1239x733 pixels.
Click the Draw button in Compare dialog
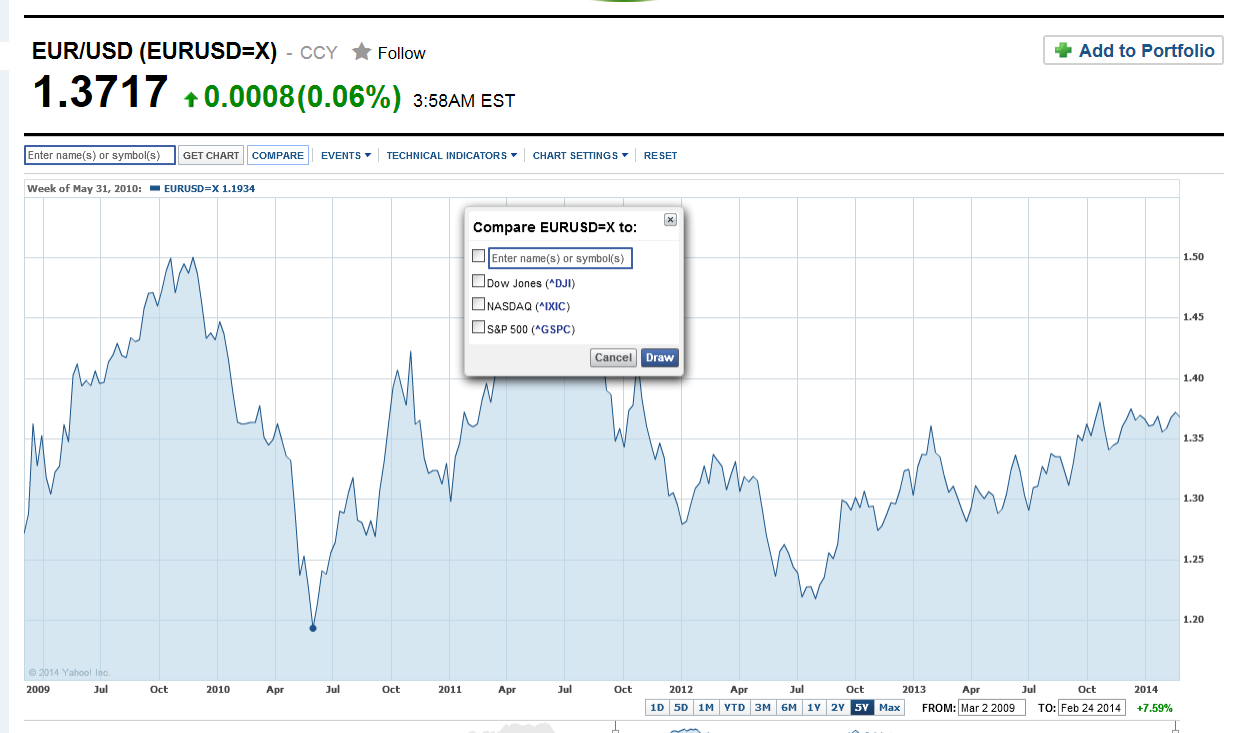[x=659, y=357]
